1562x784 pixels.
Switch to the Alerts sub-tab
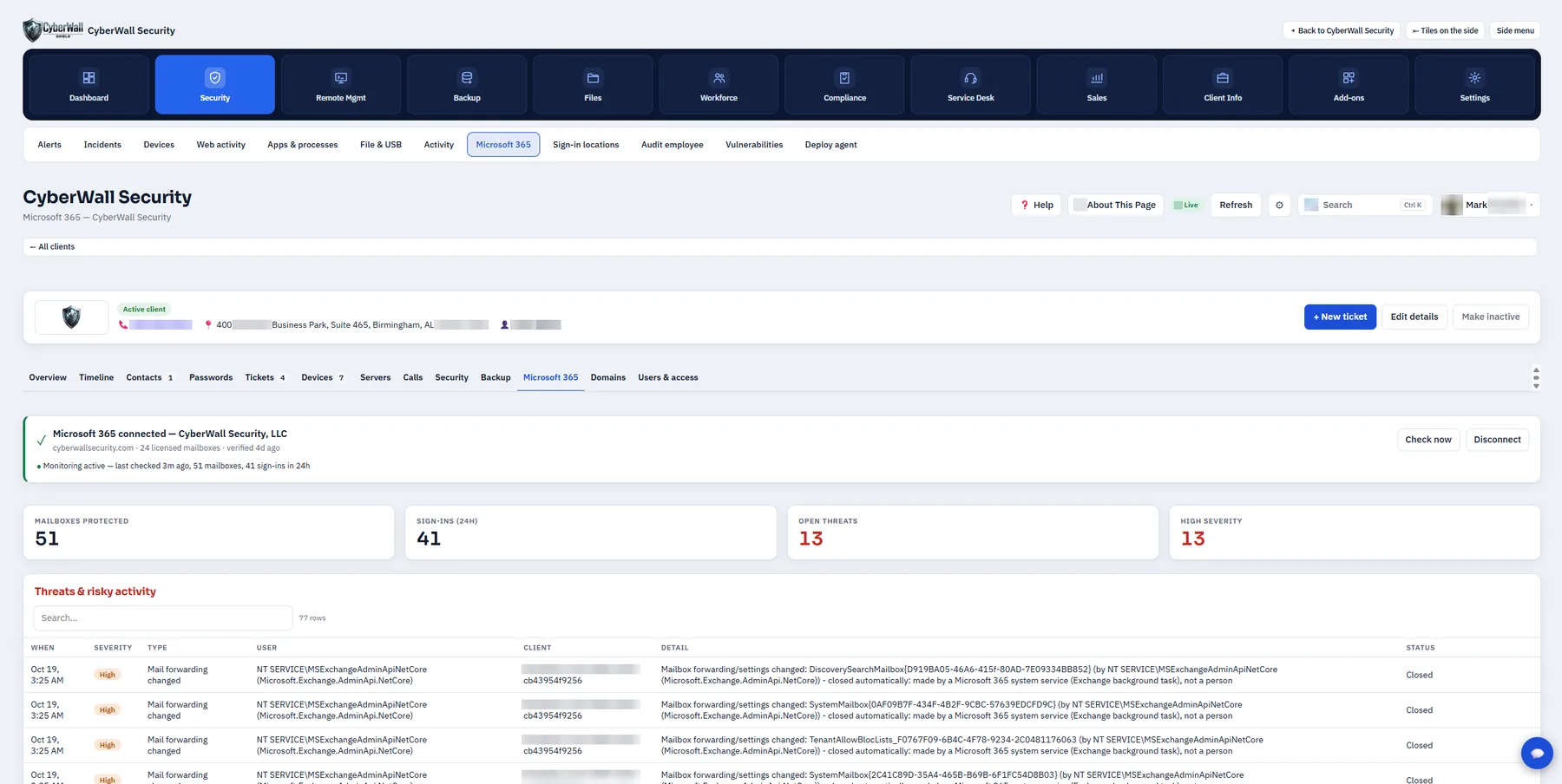[x=49, y=145]
